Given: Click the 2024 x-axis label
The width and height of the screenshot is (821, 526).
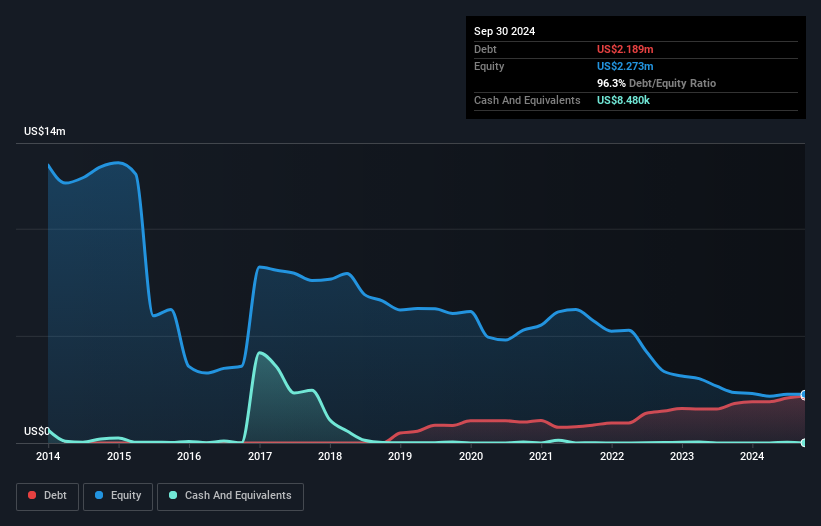Looking at the screenshot, I should pos(752,456).
